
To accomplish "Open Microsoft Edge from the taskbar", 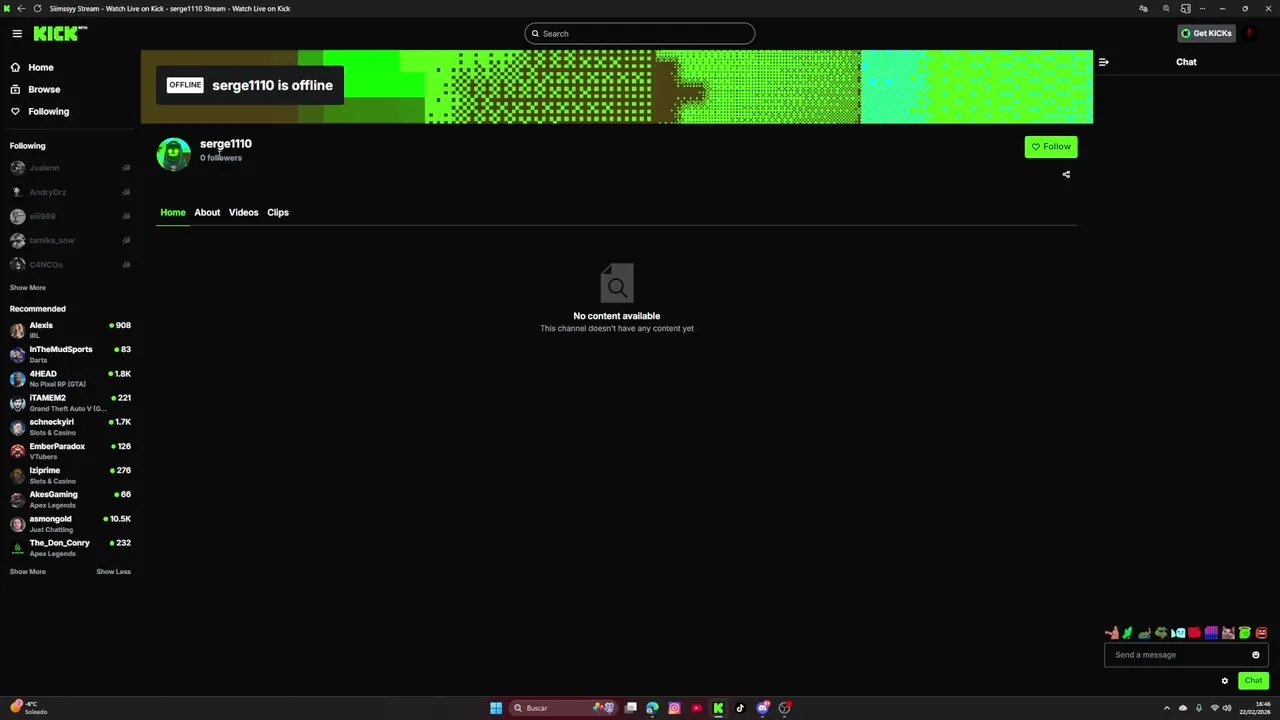I will 652,708.
